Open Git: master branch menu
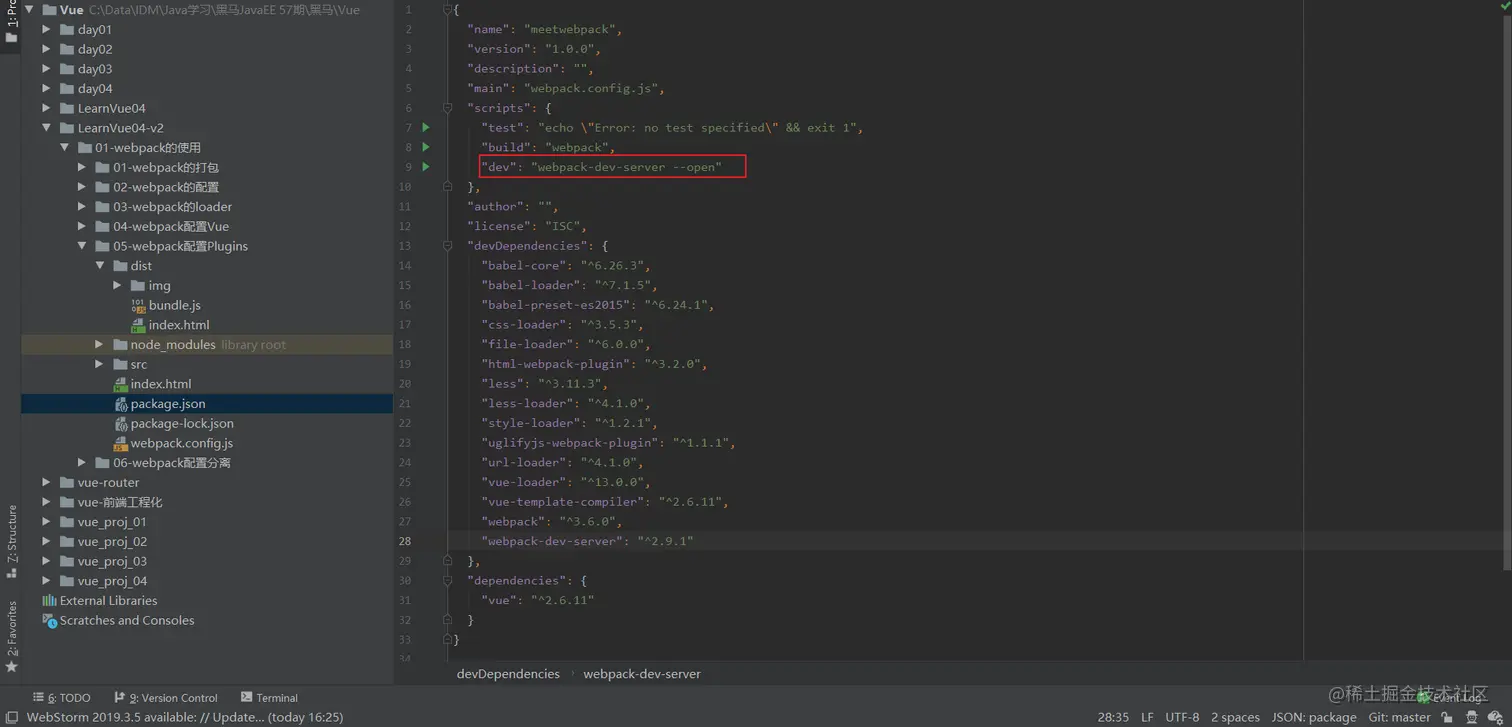The width and height of the screenshot is (1512, 727). tap(1399, 717)
